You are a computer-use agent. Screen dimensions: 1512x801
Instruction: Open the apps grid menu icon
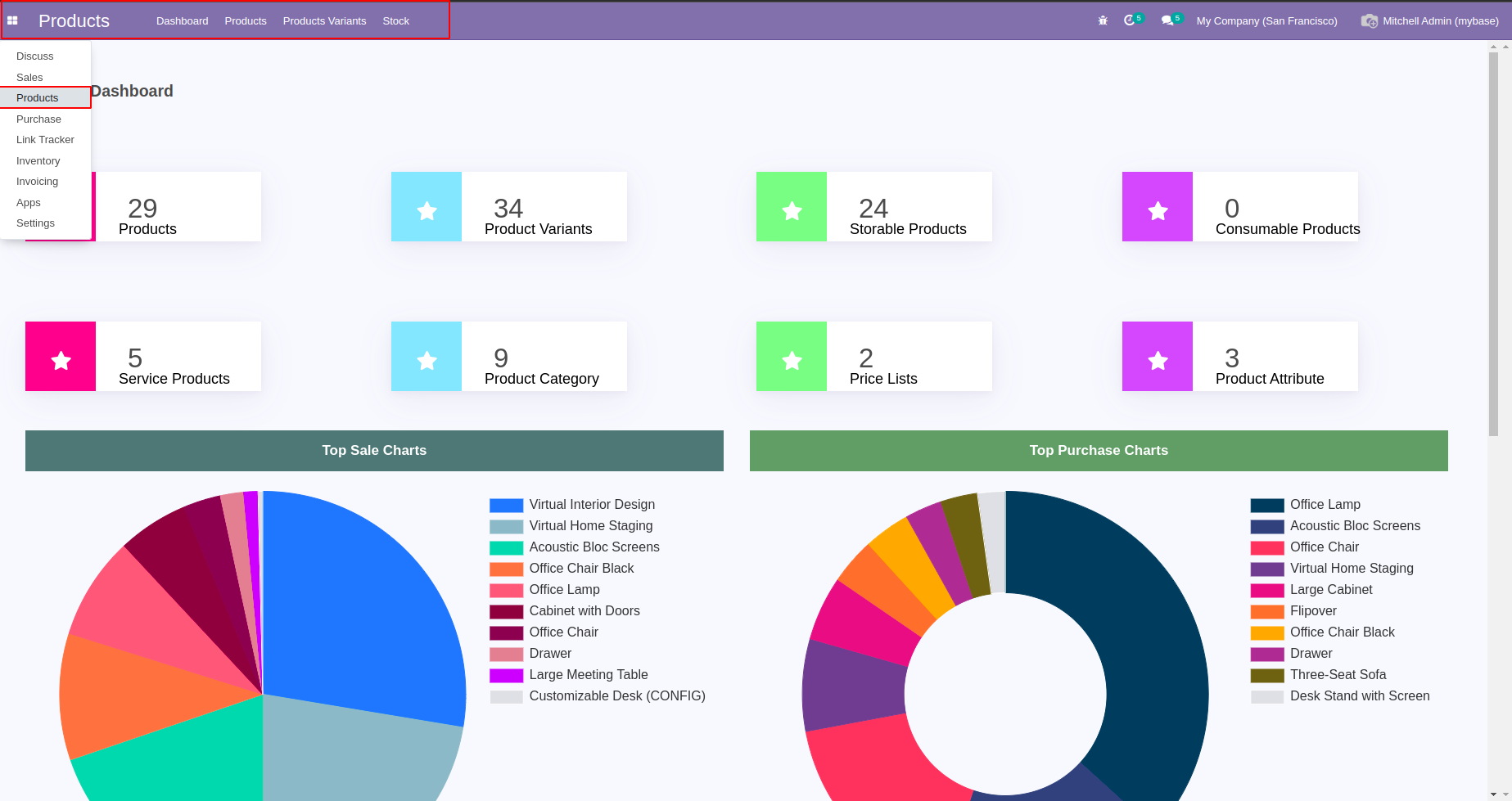(12, 20)
